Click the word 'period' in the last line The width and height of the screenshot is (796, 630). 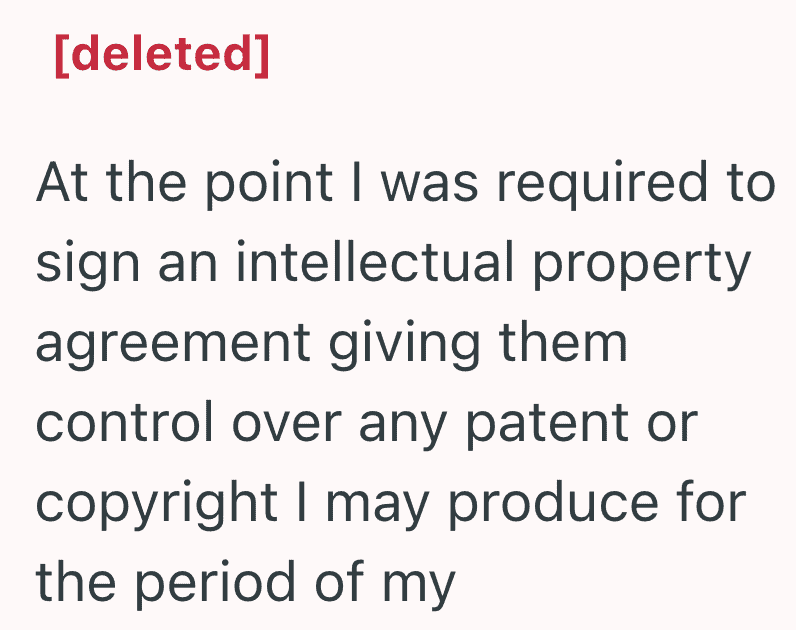click(215, 585)
